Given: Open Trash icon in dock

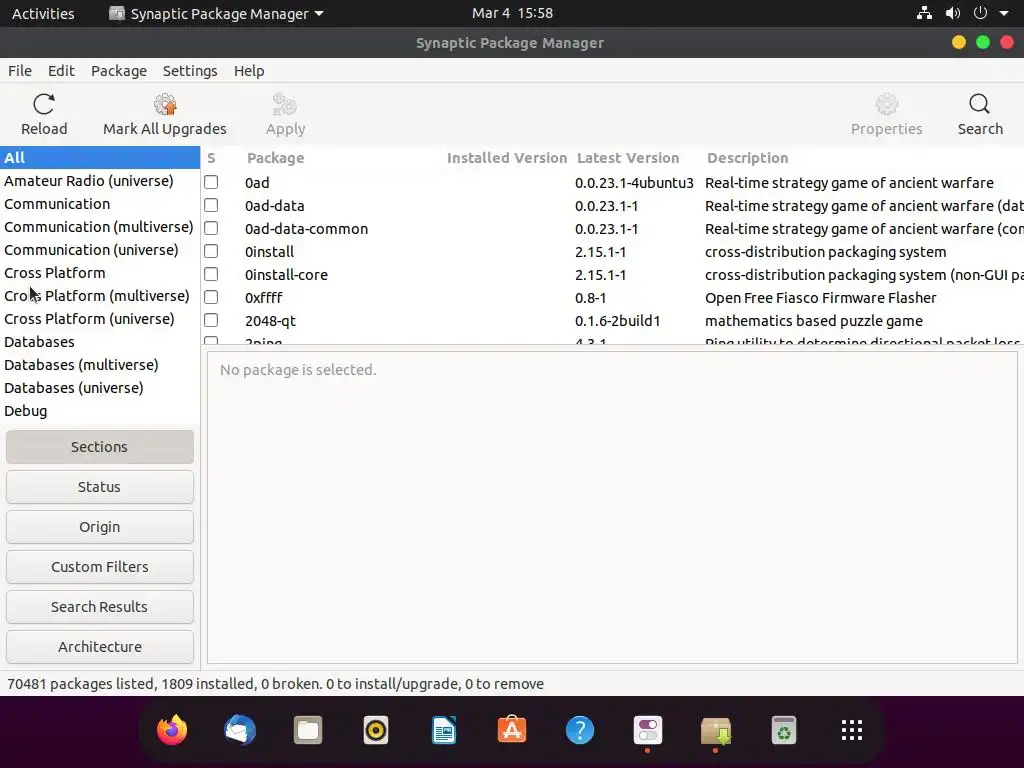Looking at the screenshot, I should pos(783,730).
